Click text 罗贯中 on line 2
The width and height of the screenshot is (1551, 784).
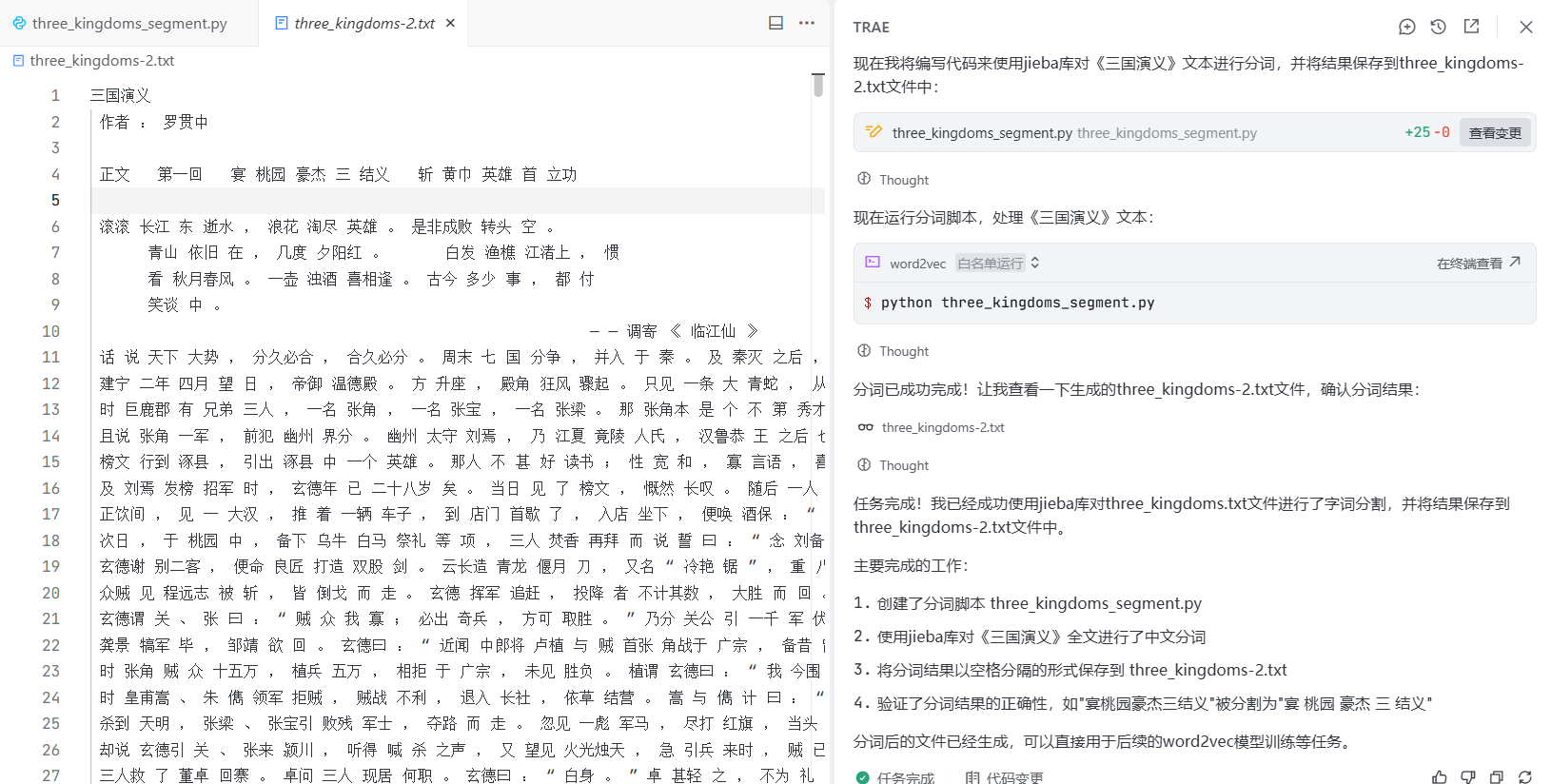click(186, 122)
